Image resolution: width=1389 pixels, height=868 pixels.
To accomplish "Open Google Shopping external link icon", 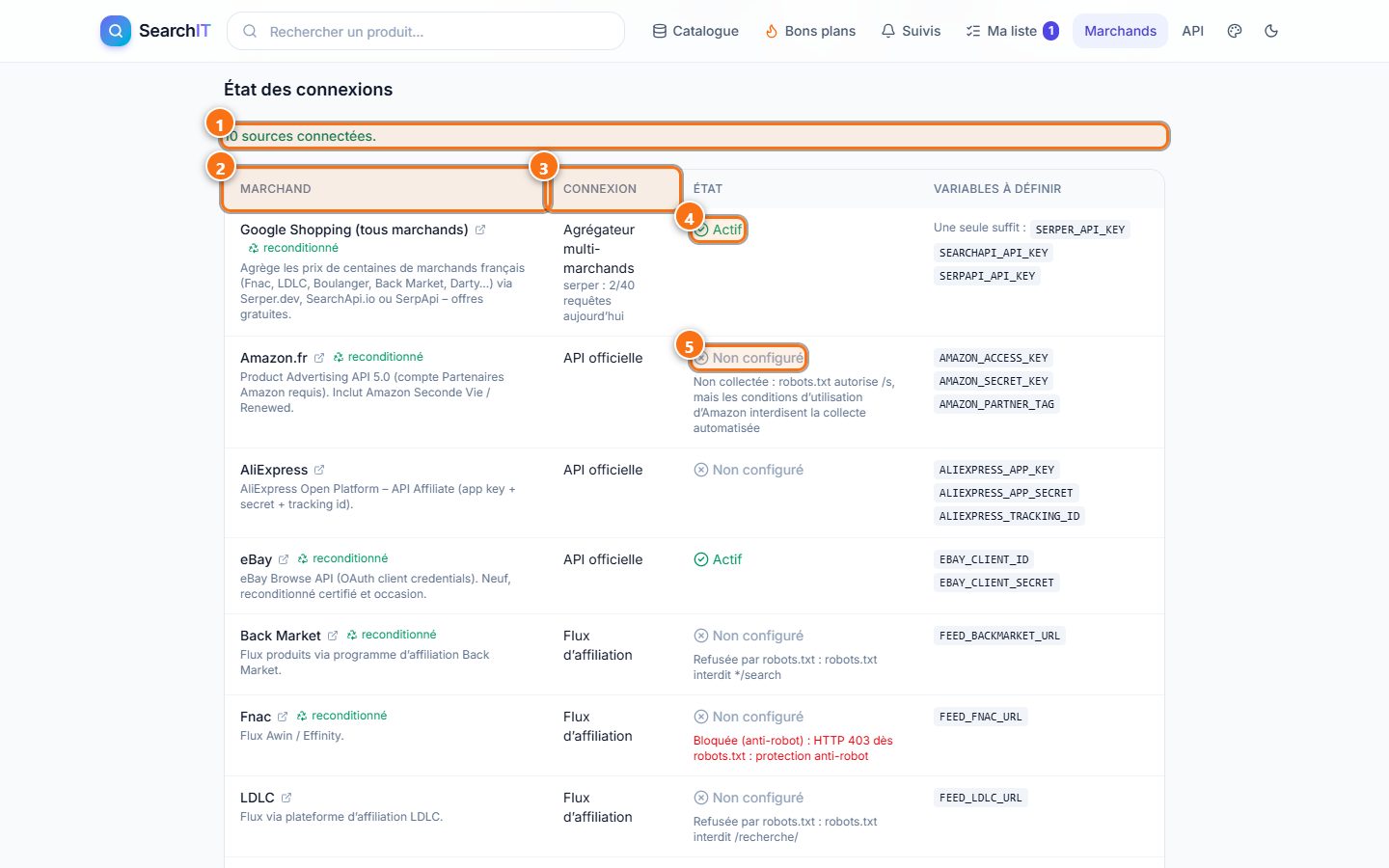I will (480, 230).
